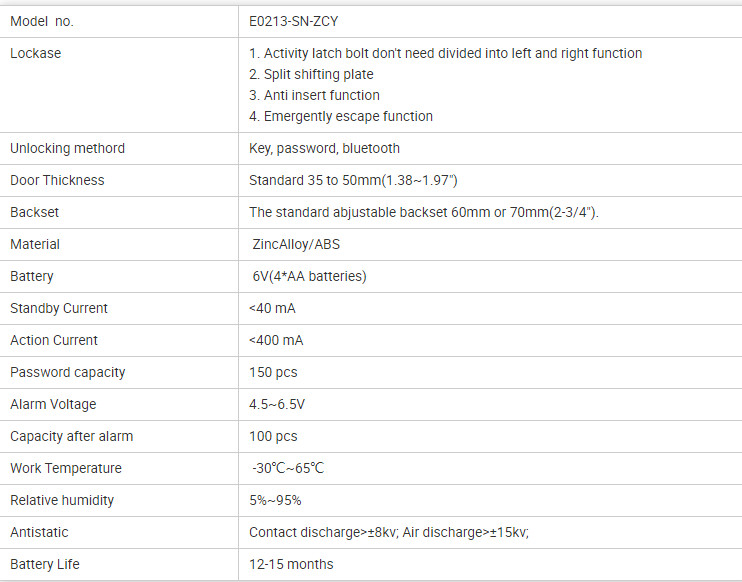Select 'Emergently escape function' entry
The image size is (742, 582).
pos(341,116)
